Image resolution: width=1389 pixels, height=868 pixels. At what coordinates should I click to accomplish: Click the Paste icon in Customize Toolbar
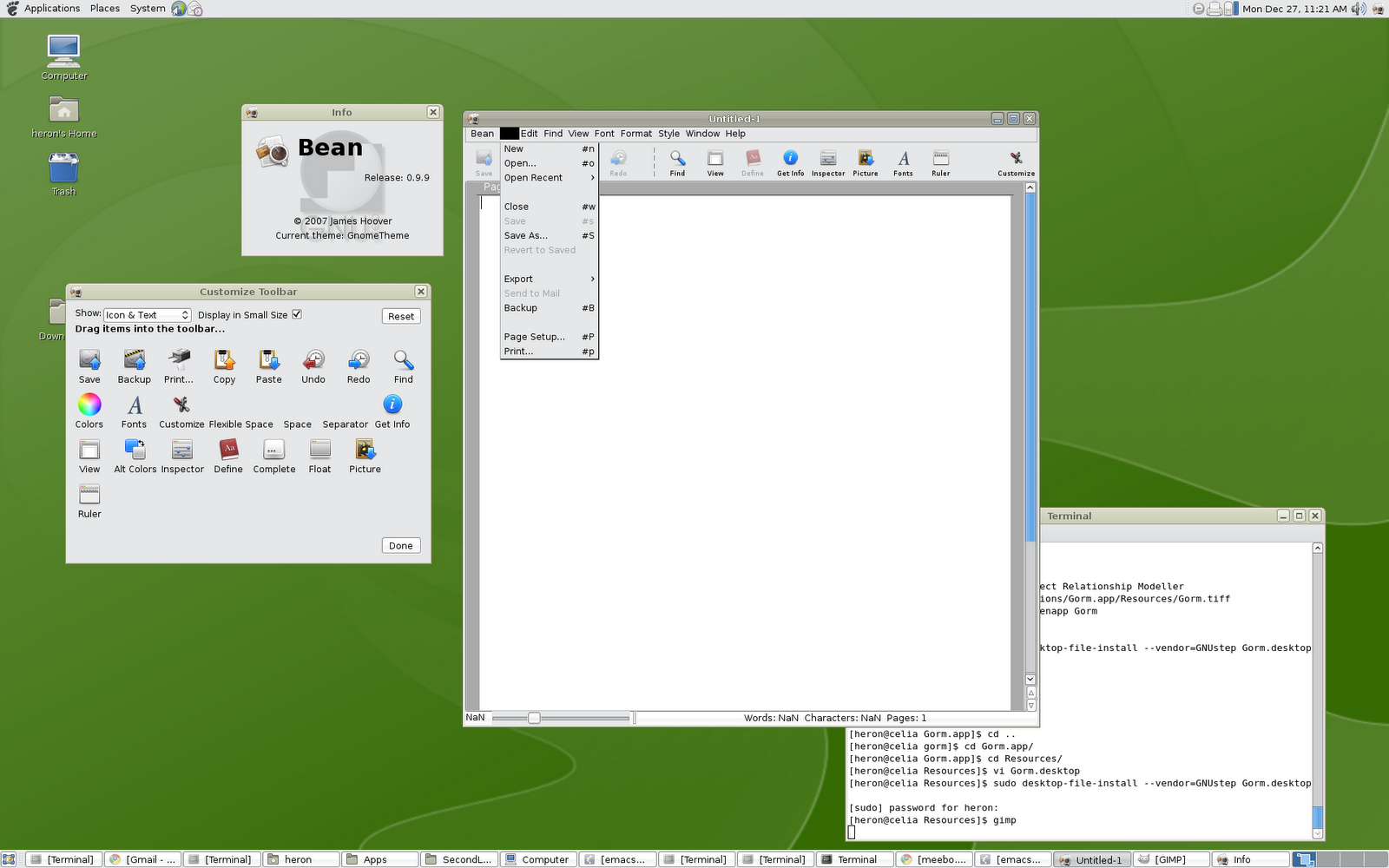click(269, 359)
